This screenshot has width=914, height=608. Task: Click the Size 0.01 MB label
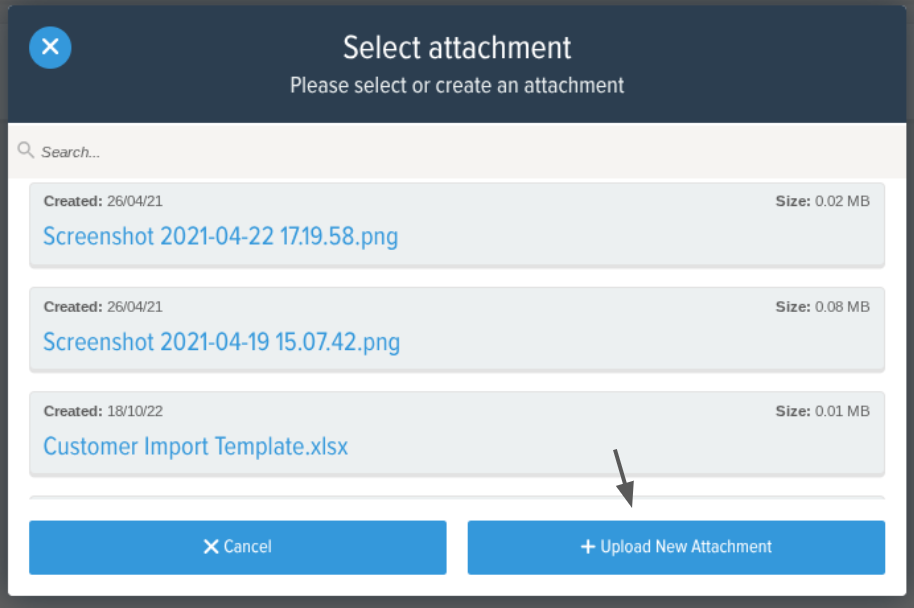tap(822, 411)
